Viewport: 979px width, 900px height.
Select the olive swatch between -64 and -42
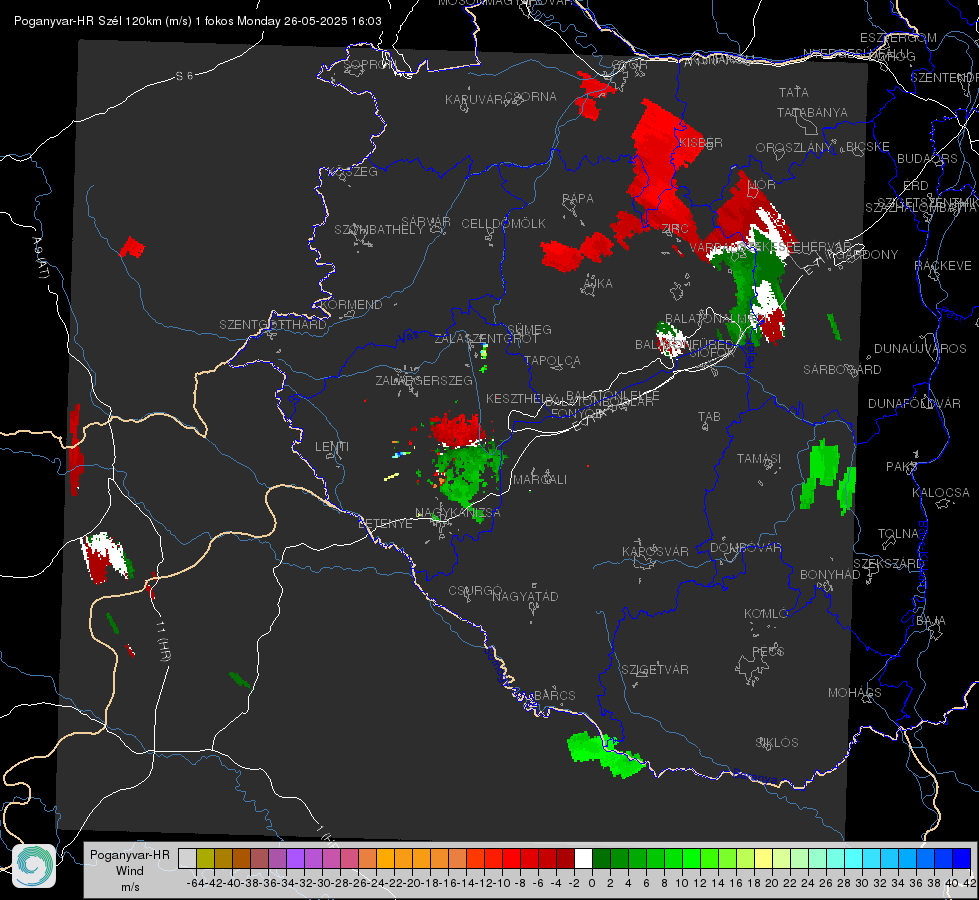(x=205, y=858)
